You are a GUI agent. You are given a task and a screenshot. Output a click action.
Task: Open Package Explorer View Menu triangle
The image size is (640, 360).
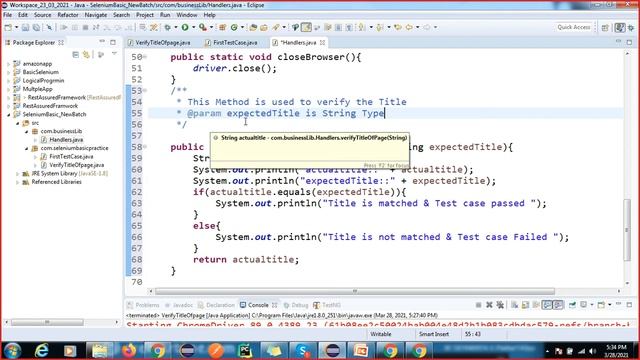114,54
